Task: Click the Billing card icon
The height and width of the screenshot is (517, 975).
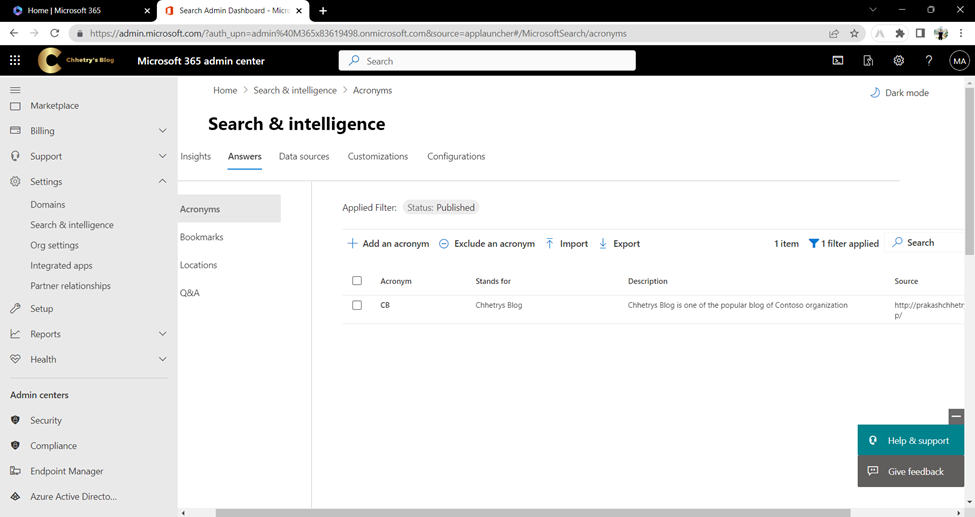Action: [16, 131]
